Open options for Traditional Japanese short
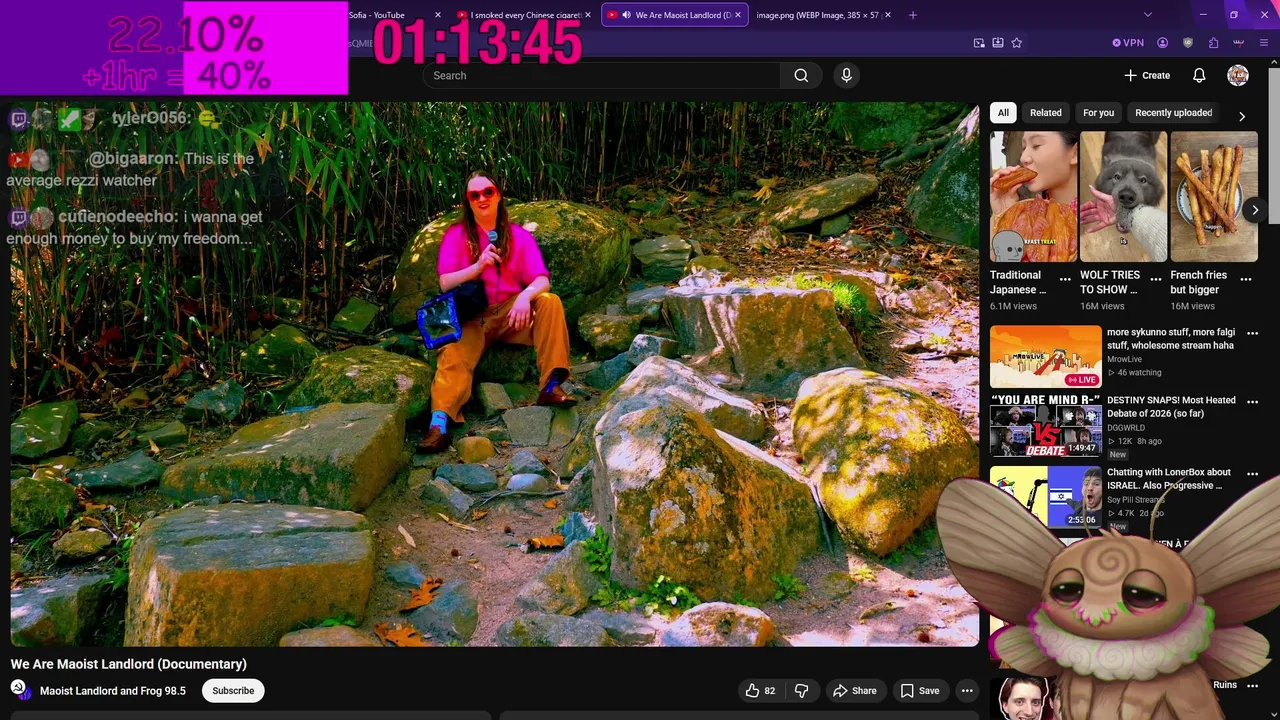This screenshot has height=720, width=1280. pyautogui.click(x=1065, y=279)
